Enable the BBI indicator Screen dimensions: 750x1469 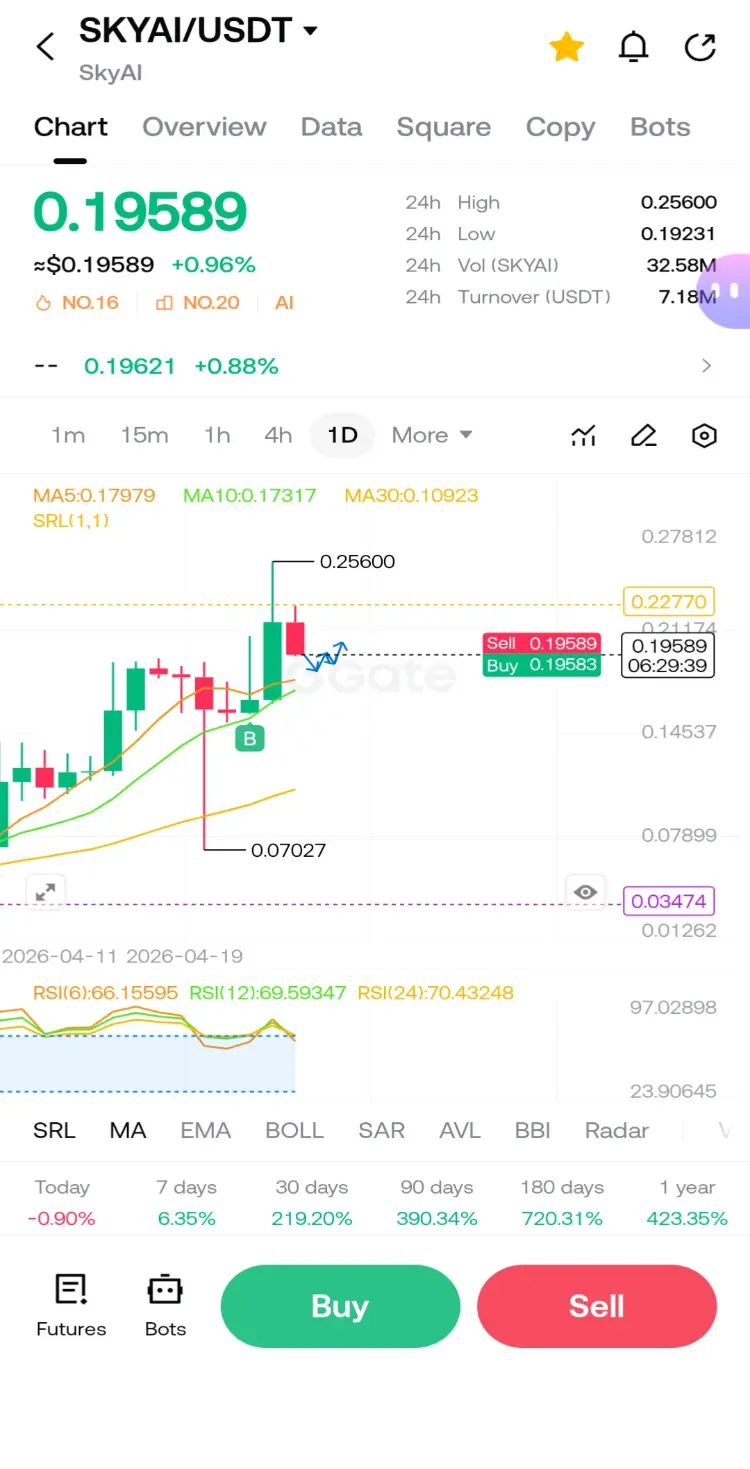click(533, 1130)
